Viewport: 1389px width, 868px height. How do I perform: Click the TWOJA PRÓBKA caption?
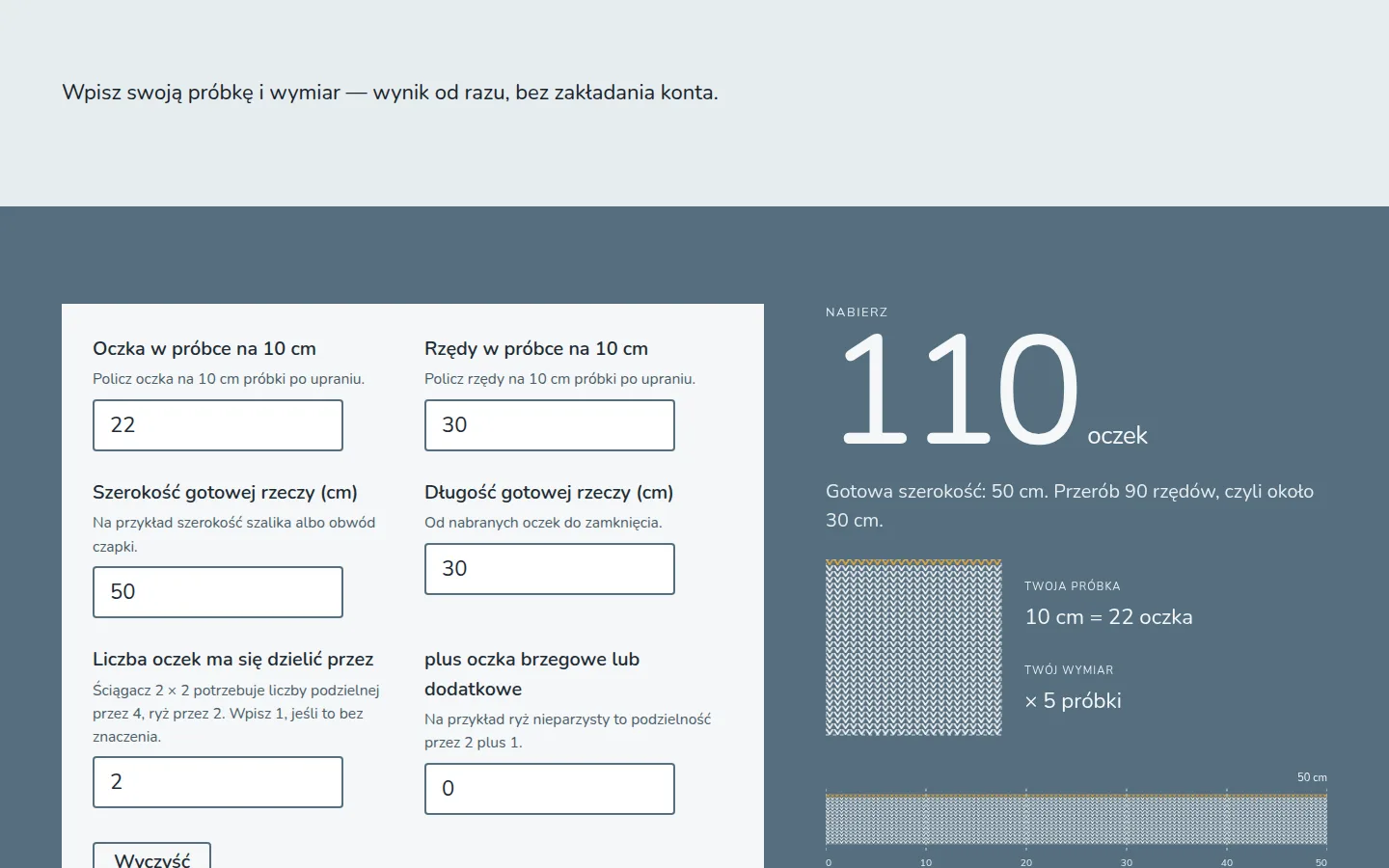pos(1073,586)
